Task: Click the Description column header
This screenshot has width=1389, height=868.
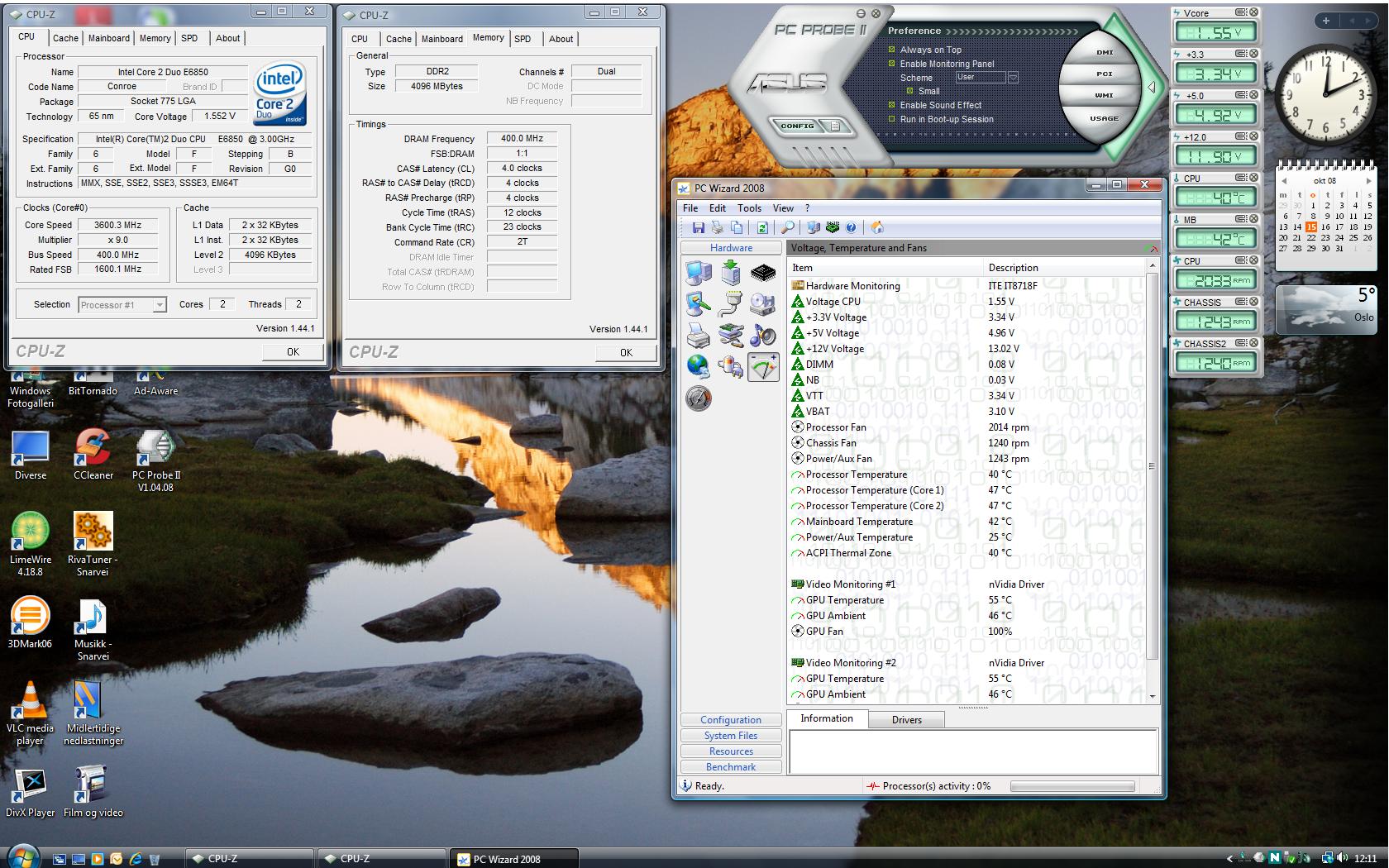Action: point(1065,268)
